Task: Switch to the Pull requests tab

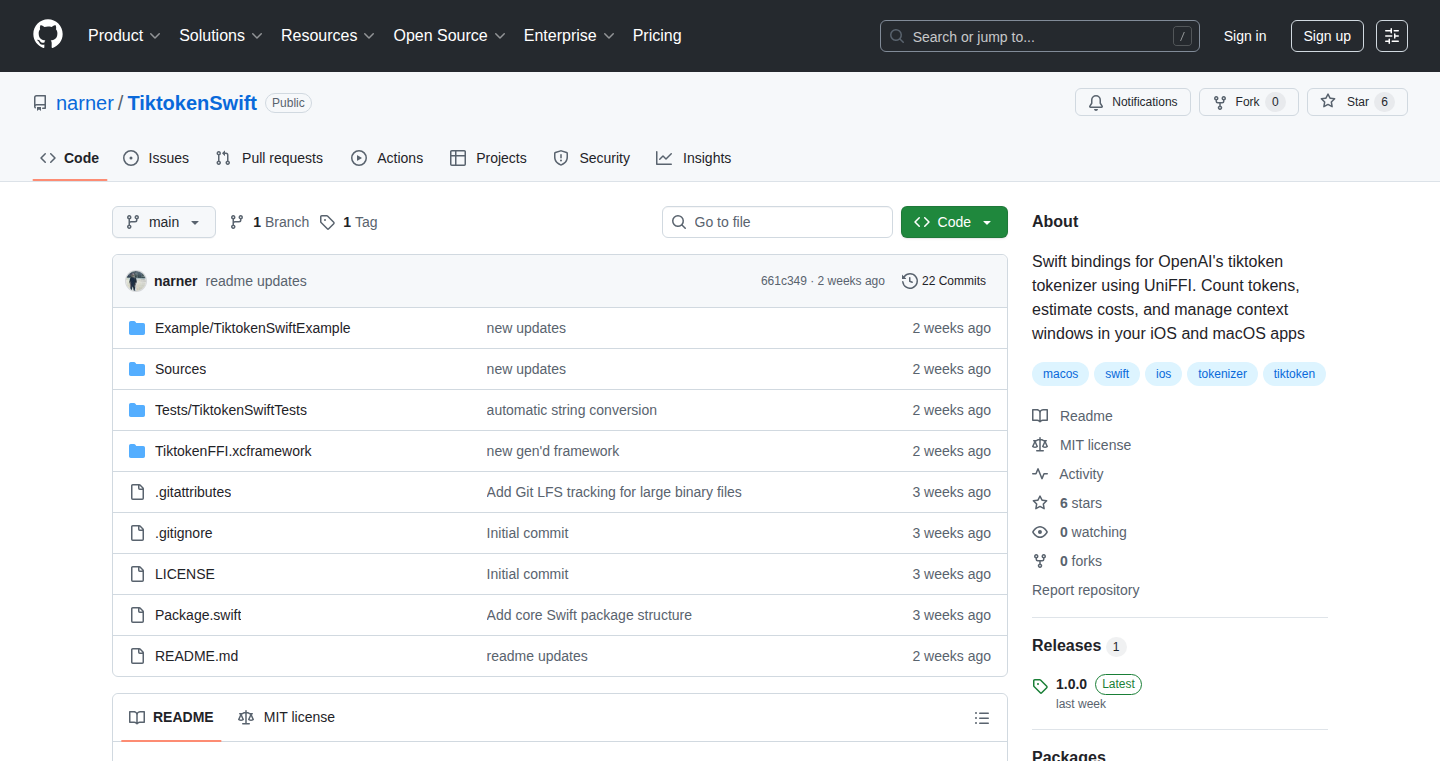Action: (269, 158)
